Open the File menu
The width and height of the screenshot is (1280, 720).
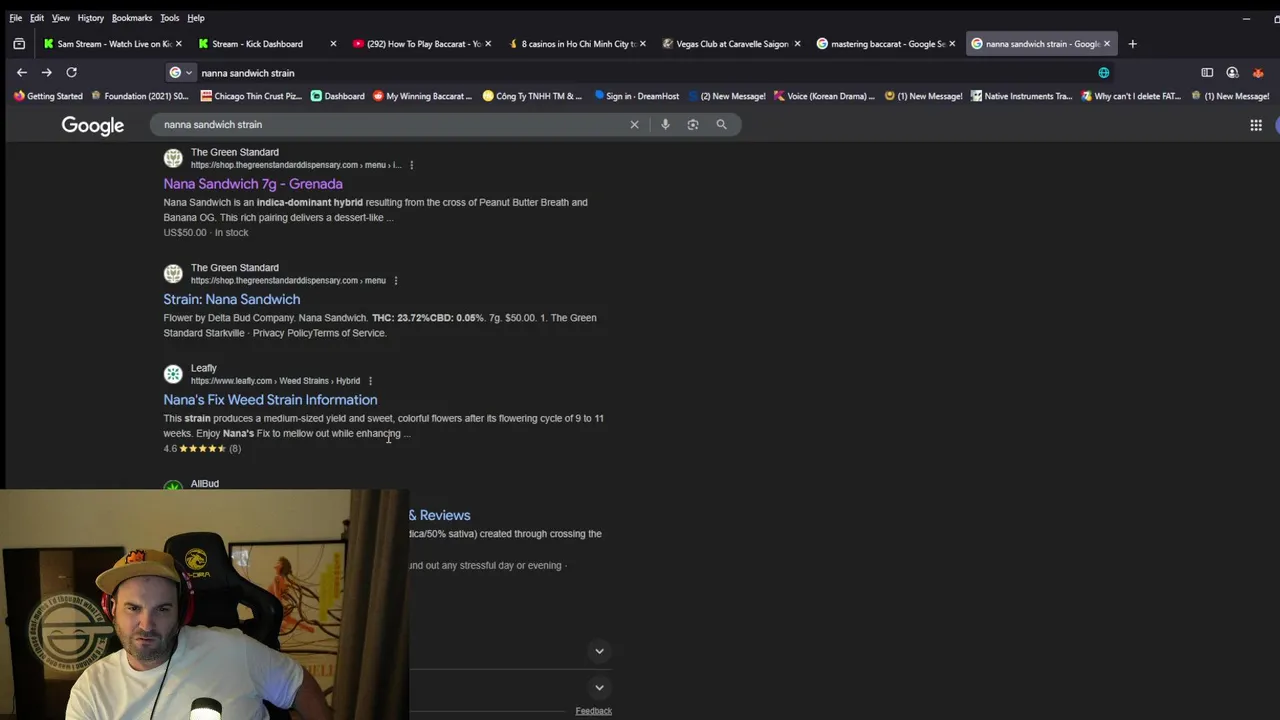(x=15, y=18)
